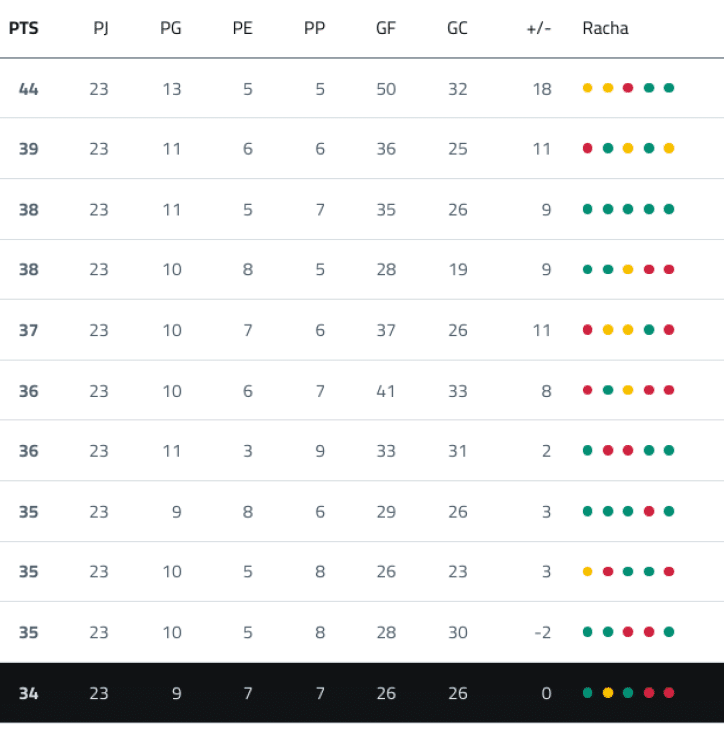Click the 50 goals-for cell
The width and height of the screenshot is (724, 752).
[386, 89]
